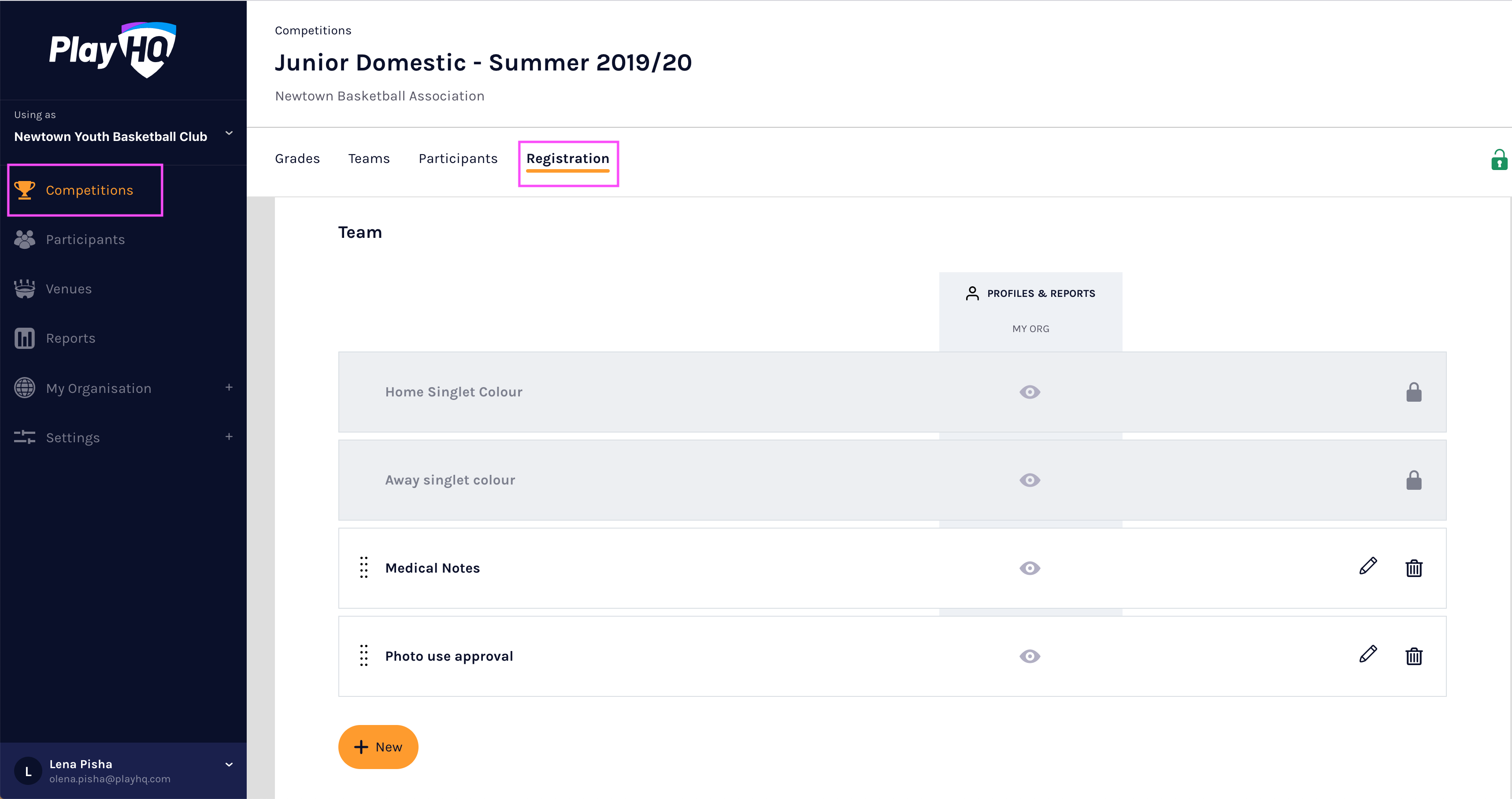Image resolution: width=1512 pixels, height=799 pixels.
Task: Click Away singlet colour lock icon
Action: click(x=1413, y=480)
